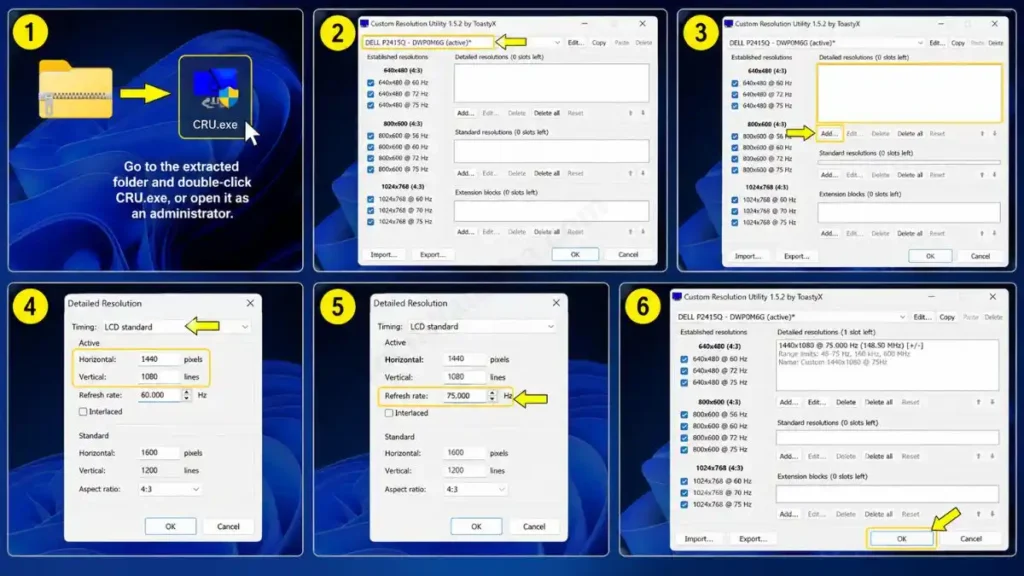1024x576 pixels.
Task: Click Copy beside the monitor dropdown in step 2
Action: [599, 42]
